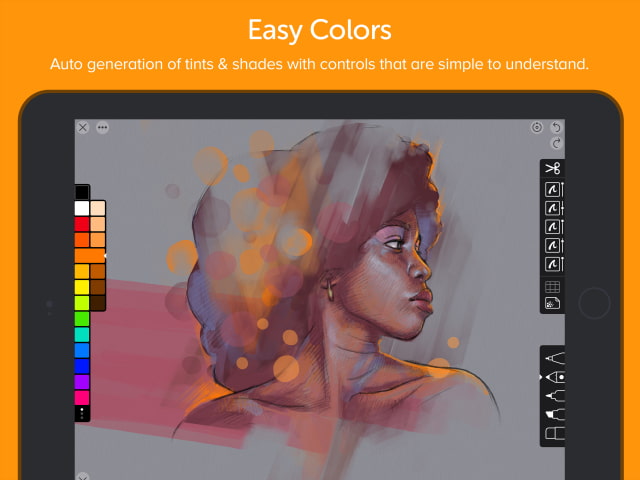Select the second layer thumbnail

[x=552, y=209]
